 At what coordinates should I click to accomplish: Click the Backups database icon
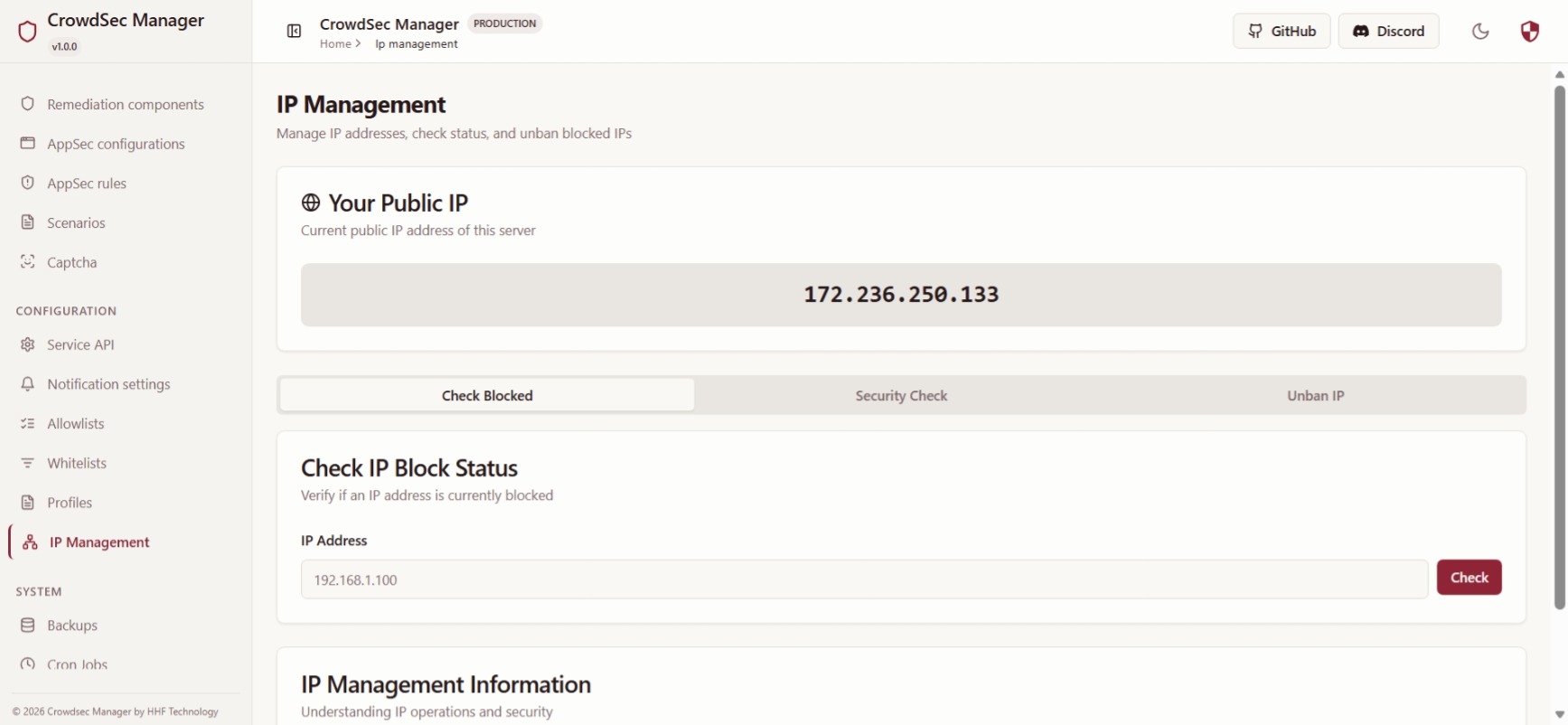coord(28,626)
